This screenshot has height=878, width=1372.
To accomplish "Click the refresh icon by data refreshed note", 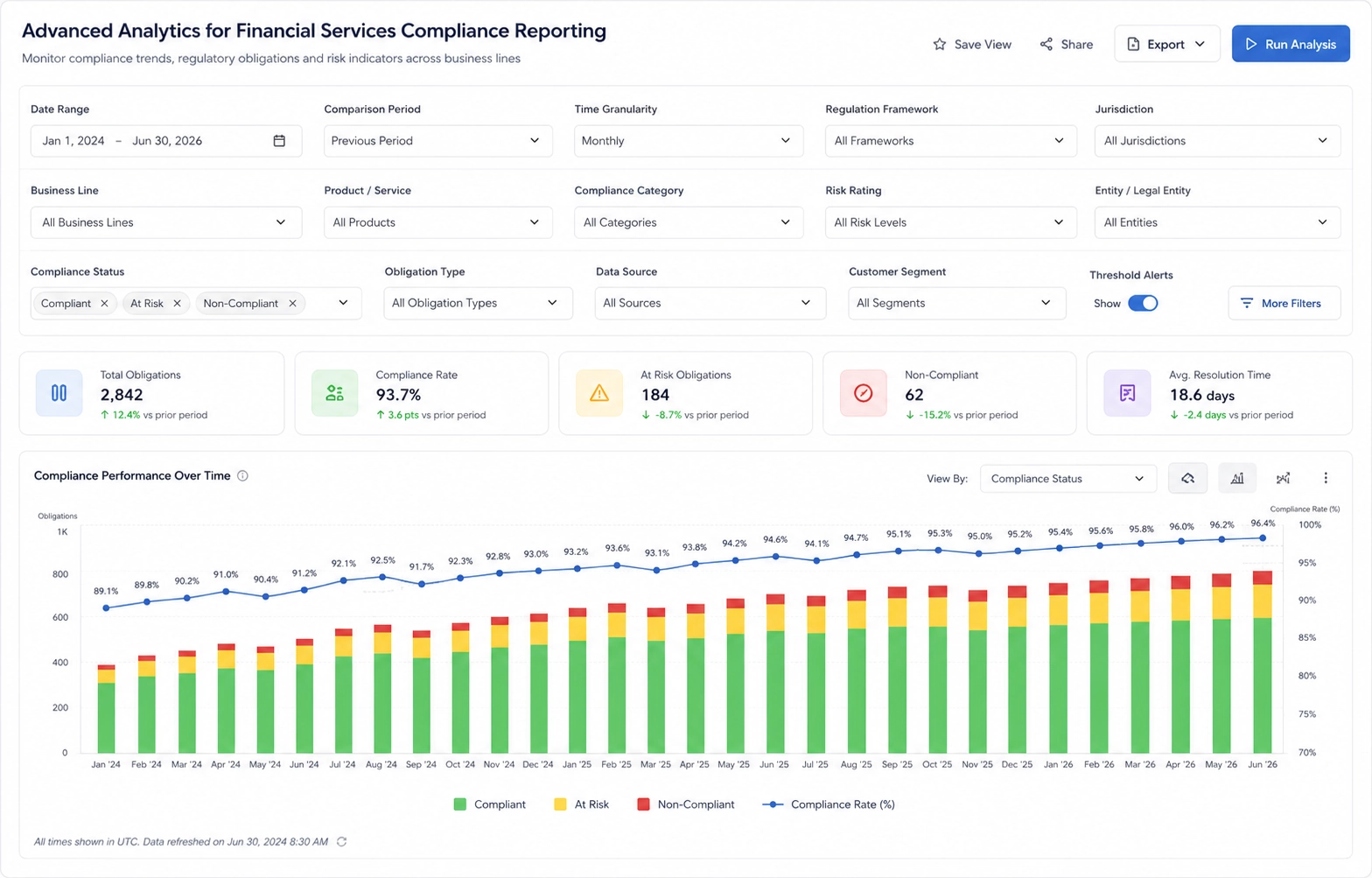I will [342, 842].
